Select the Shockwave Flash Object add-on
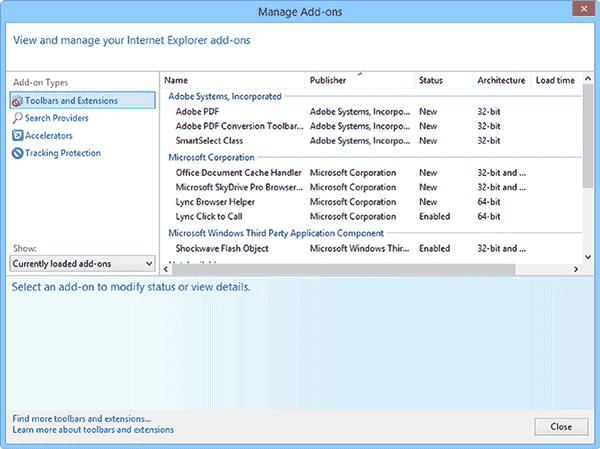Image resolution: width=600 pixels, height=449 pixels. tap(224, 248)
